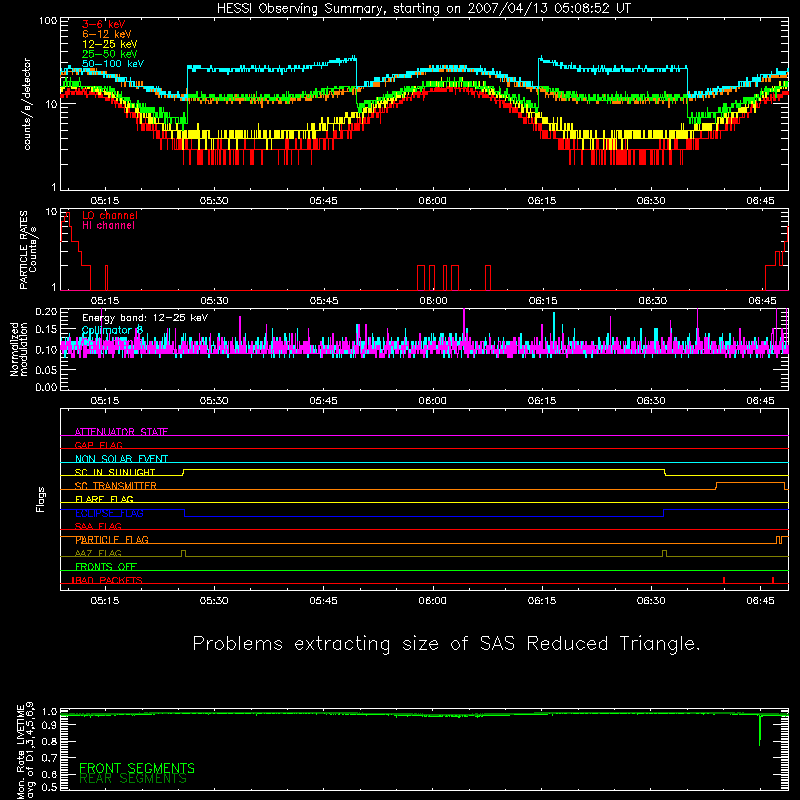Click the "Mon. Rate LIVETIME" axis label

click(21, 751)
